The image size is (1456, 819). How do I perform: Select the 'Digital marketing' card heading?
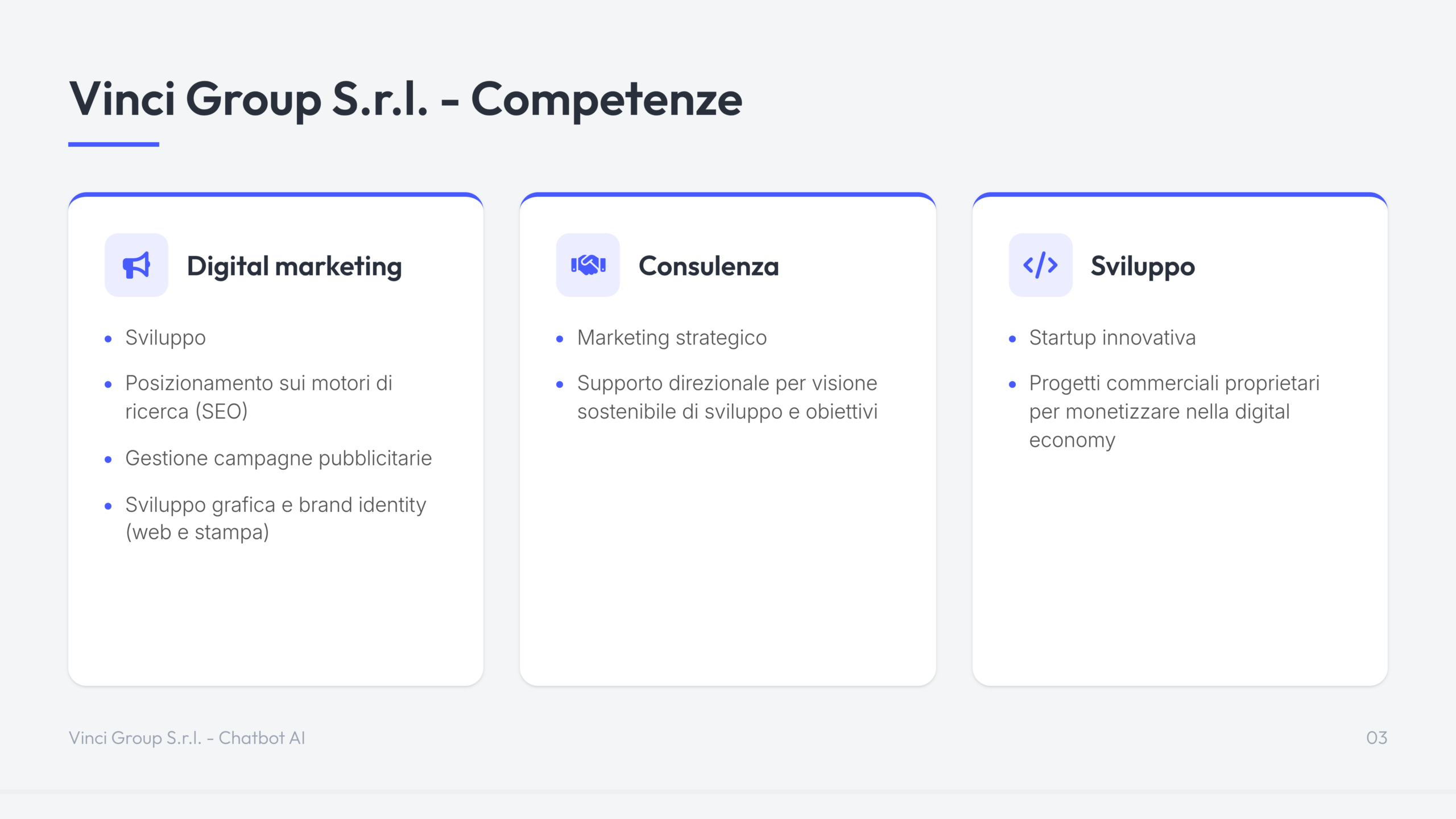coord(294,266)
